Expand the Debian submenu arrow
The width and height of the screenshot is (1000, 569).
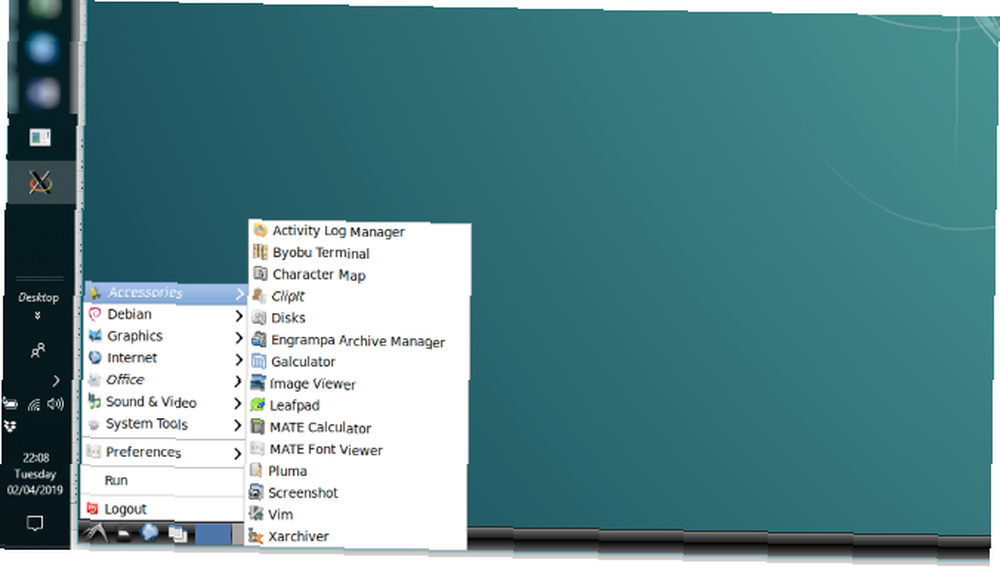239,316
